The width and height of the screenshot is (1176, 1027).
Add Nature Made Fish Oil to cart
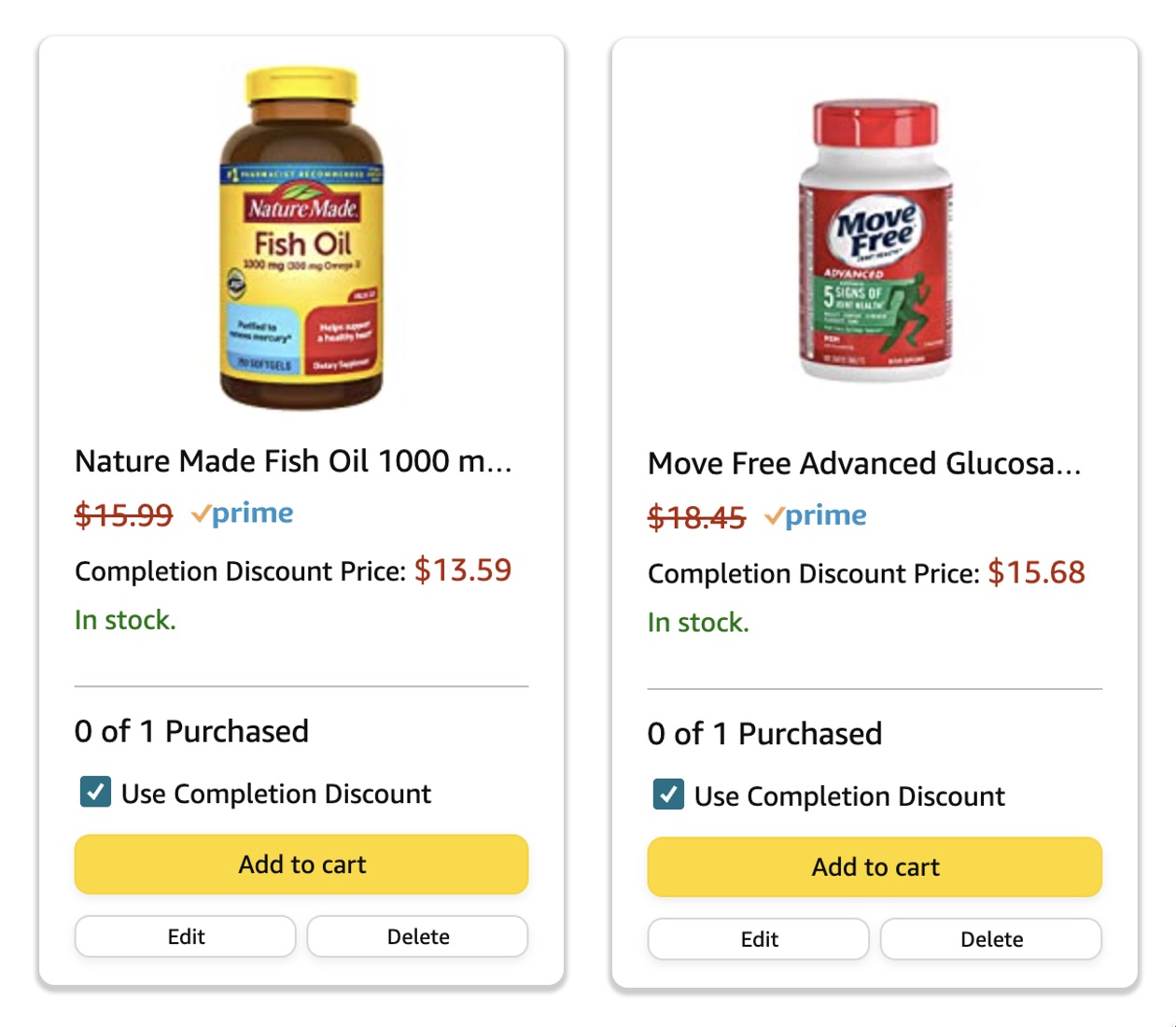tap(301, 865)
